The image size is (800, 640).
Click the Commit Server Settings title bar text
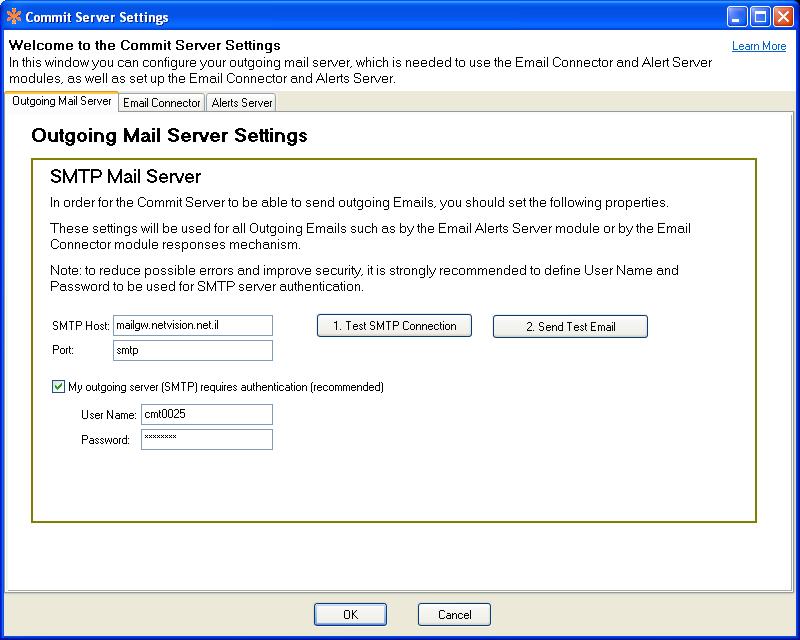tap(97, 17)
